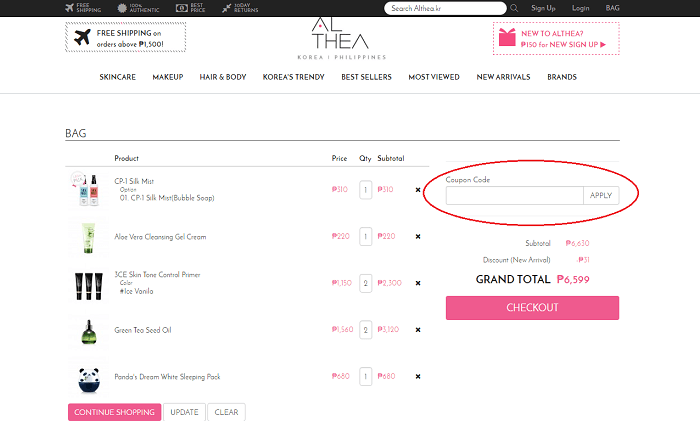Open CP-1 Silk Mist product thumbnail
The image size is (700, 421).
(x=88, y=190)
